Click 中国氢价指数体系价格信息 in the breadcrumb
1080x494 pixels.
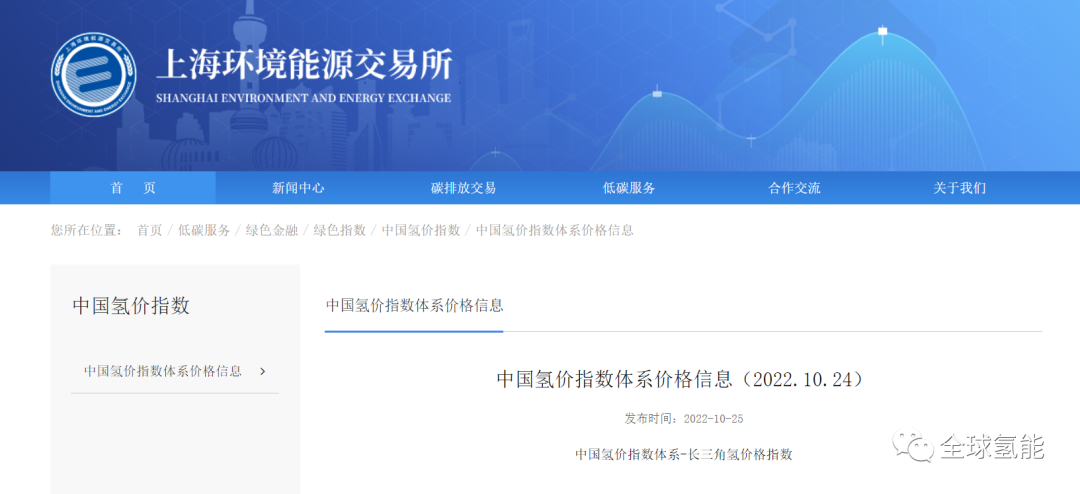coord(555,230)
